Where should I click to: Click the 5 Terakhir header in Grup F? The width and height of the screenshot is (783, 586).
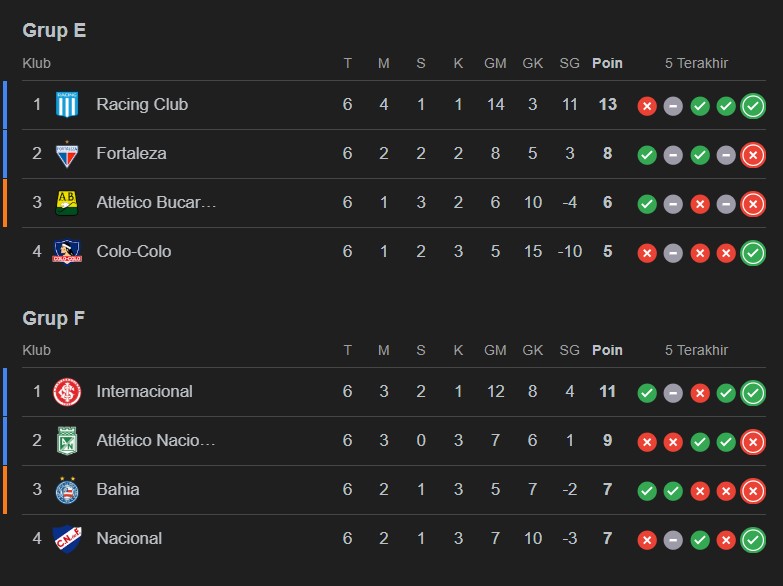[x=696, y=351]
